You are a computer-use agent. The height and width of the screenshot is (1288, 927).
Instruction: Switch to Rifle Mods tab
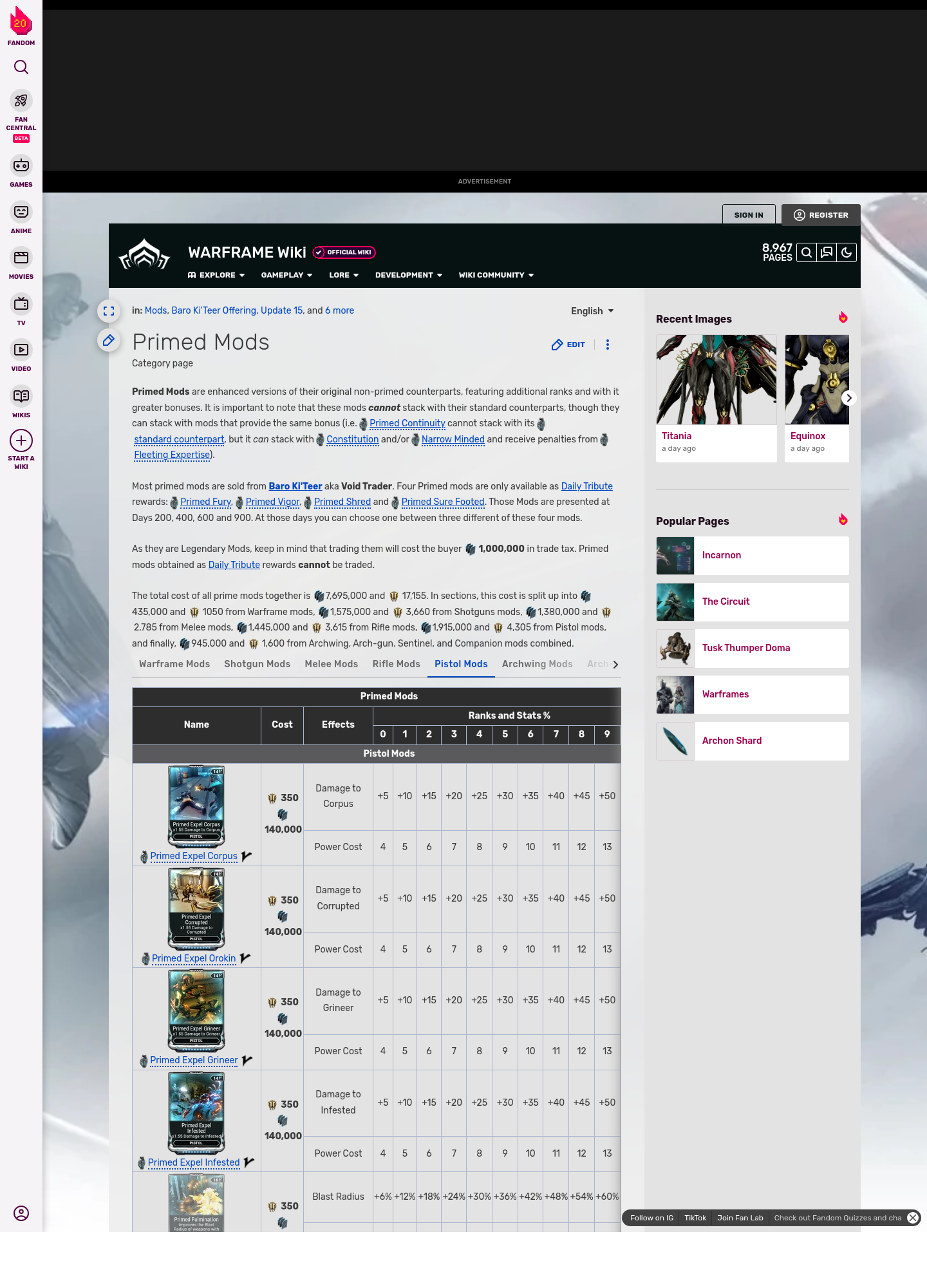click(396, 664)
